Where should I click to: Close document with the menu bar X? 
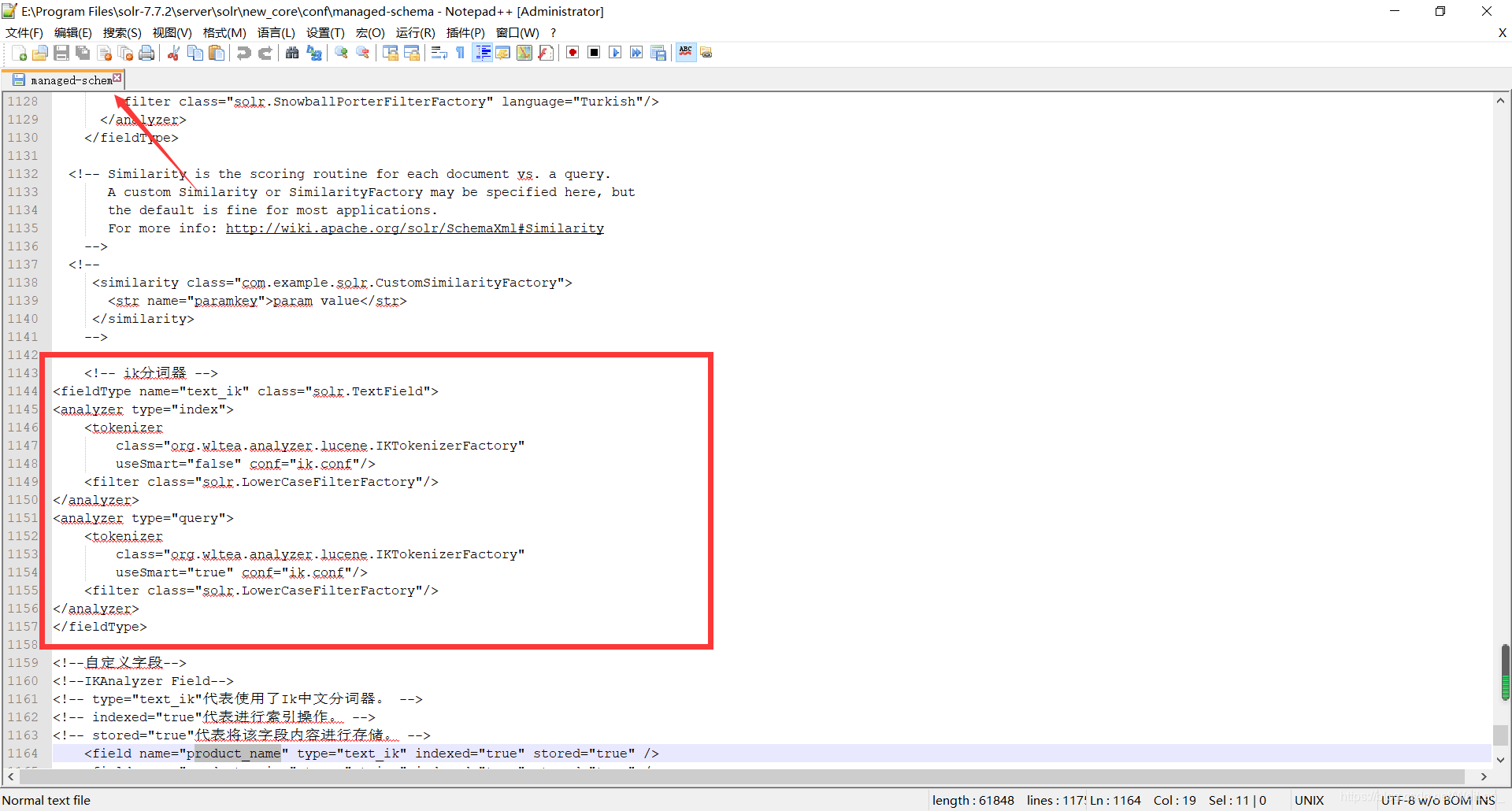1502,32
